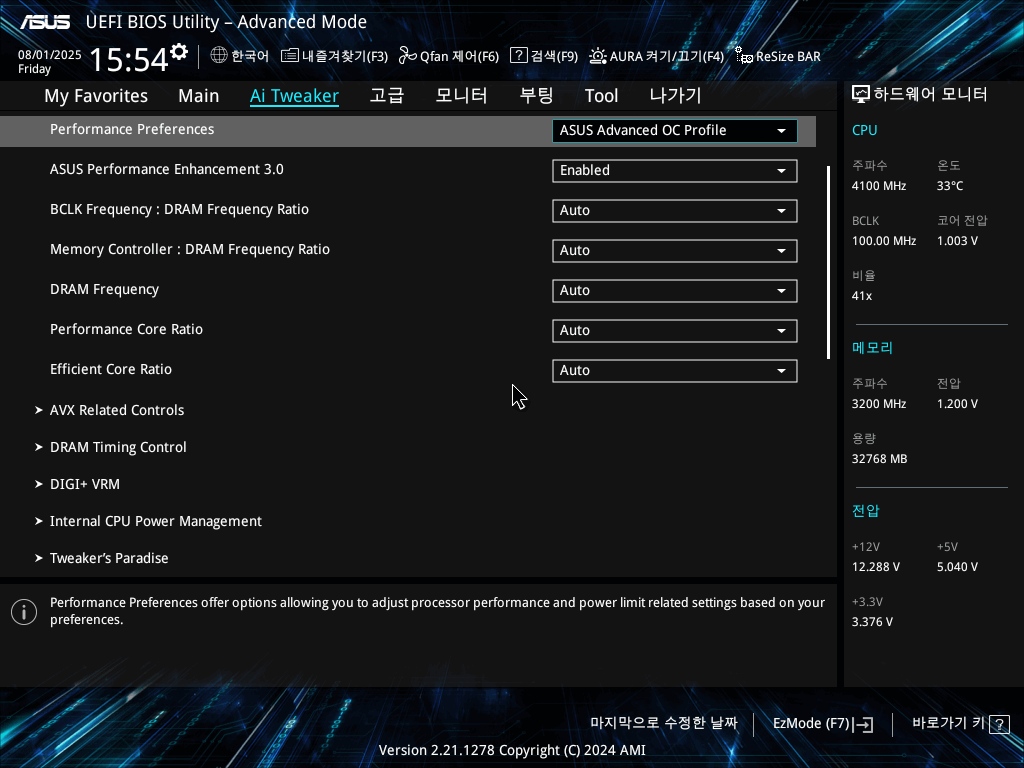The height and width of the screenshot is (768, 1024).
Task: Click the search question mark icon
Action: 519,55
